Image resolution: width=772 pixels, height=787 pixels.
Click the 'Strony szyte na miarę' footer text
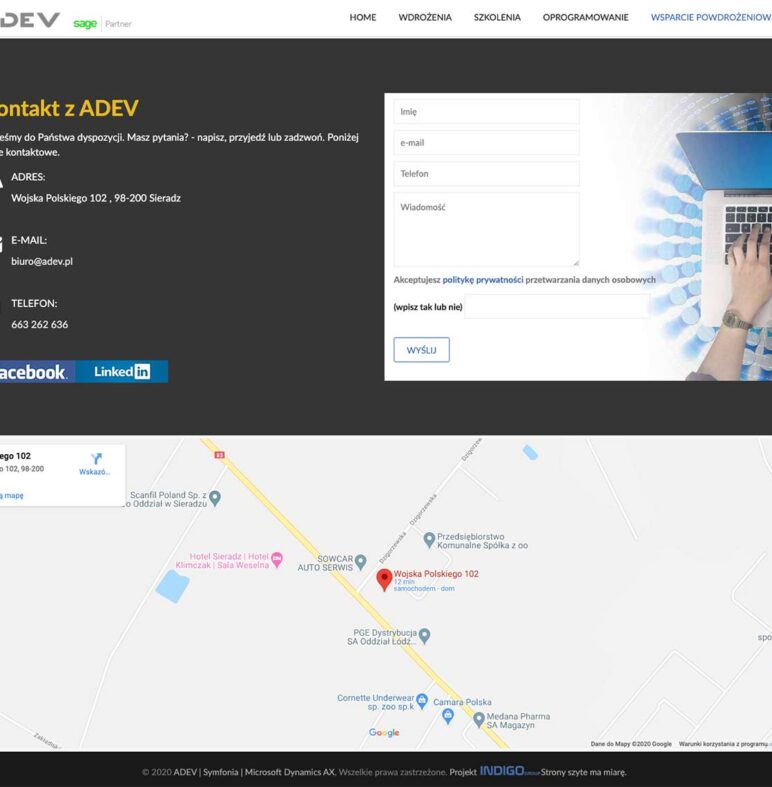(x=583, y=772)
